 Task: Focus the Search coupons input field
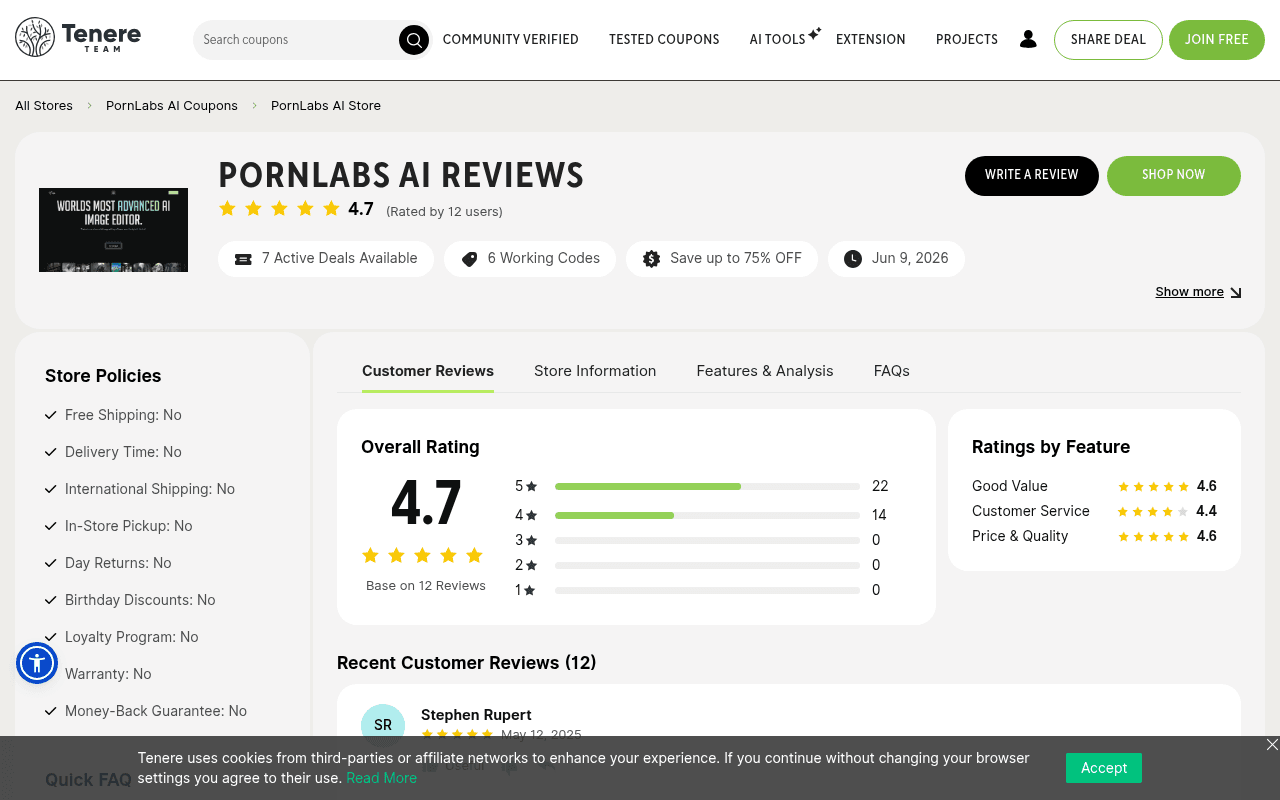click(x=297, y=40)
